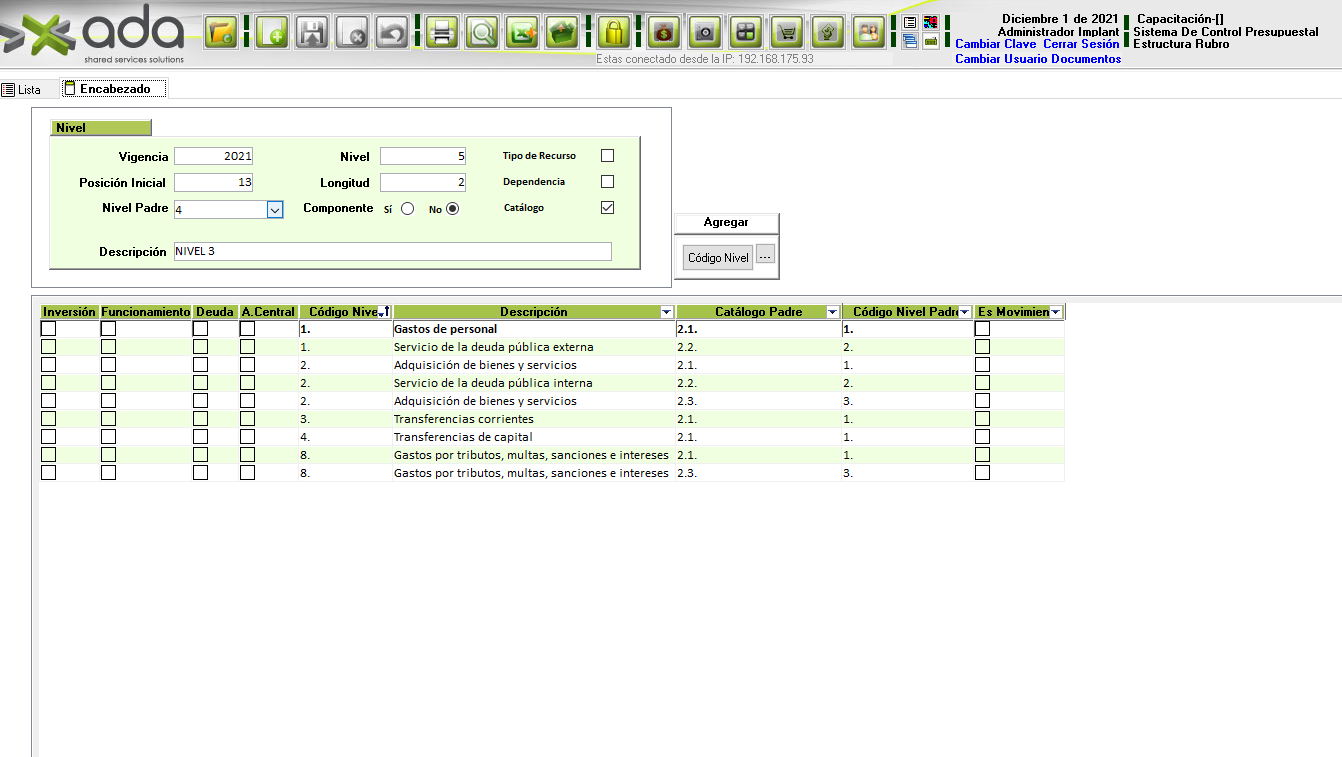Select the Encabezado tab
This screenshot has width=1342, height=757.
coord(113,89)
